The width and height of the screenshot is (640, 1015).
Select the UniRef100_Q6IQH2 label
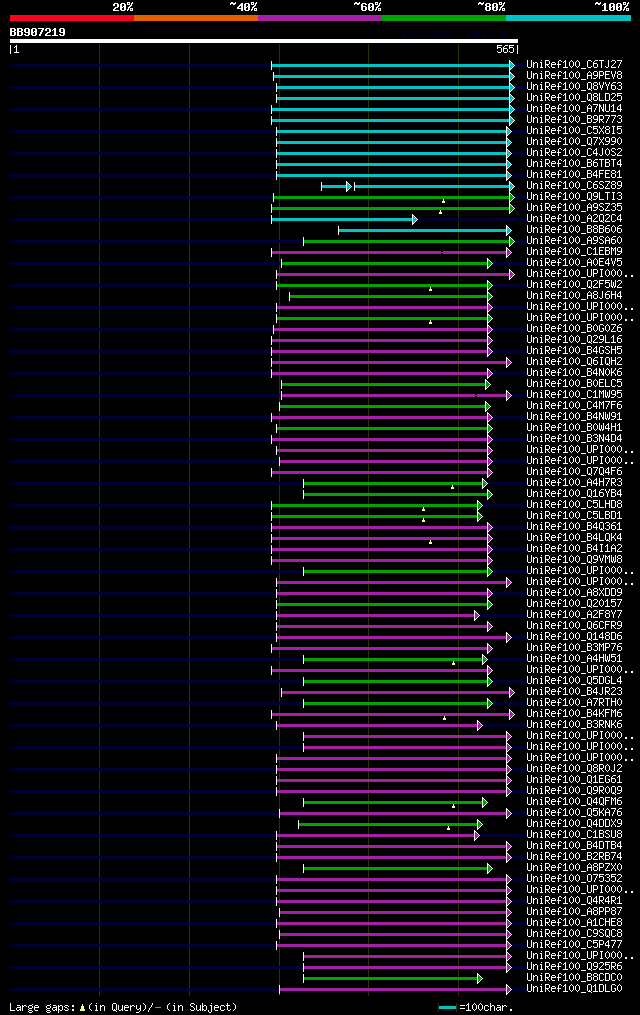pyautogui.click(x=574, y=362)
